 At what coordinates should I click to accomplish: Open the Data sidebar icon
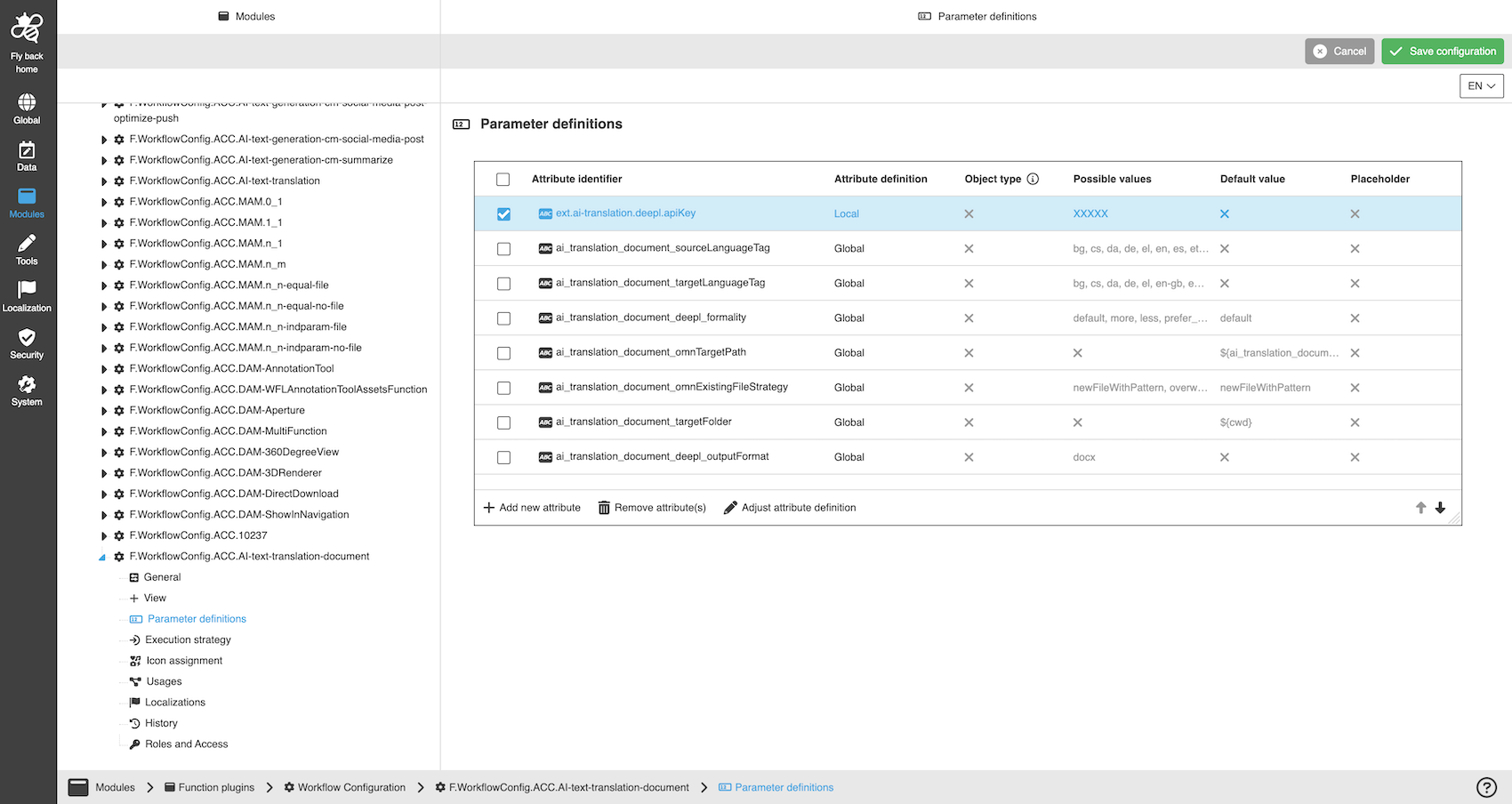coord(27,150)
